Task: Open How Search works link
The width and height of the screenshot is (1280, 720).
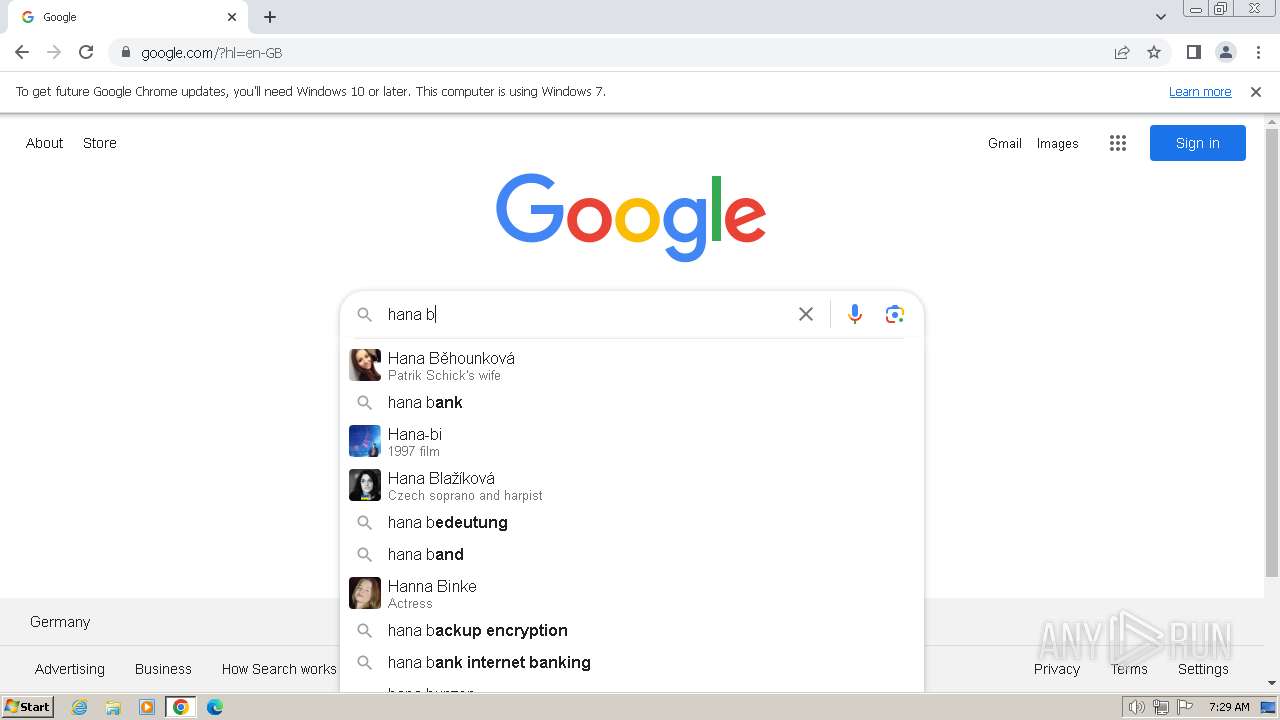Action: pos(279,669)
